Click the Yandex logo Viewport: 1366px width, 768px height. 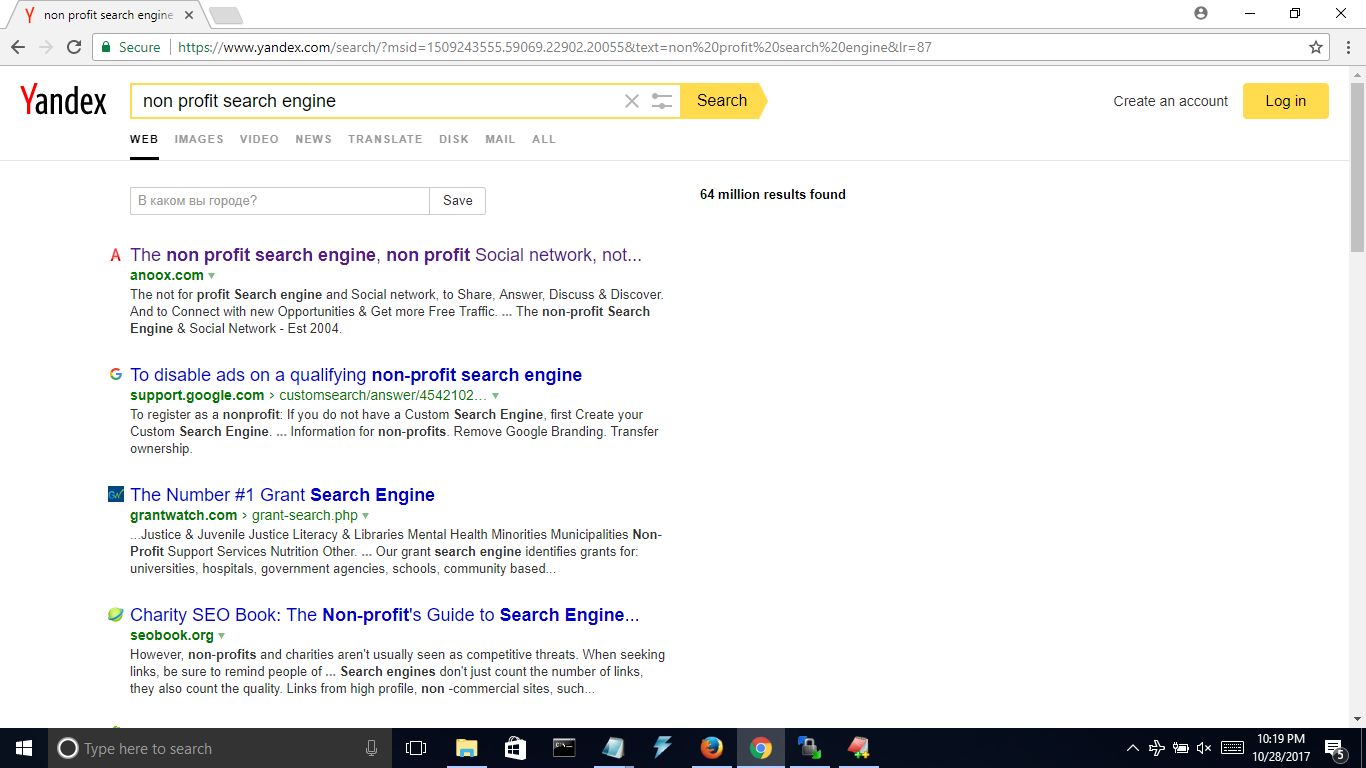63,100
